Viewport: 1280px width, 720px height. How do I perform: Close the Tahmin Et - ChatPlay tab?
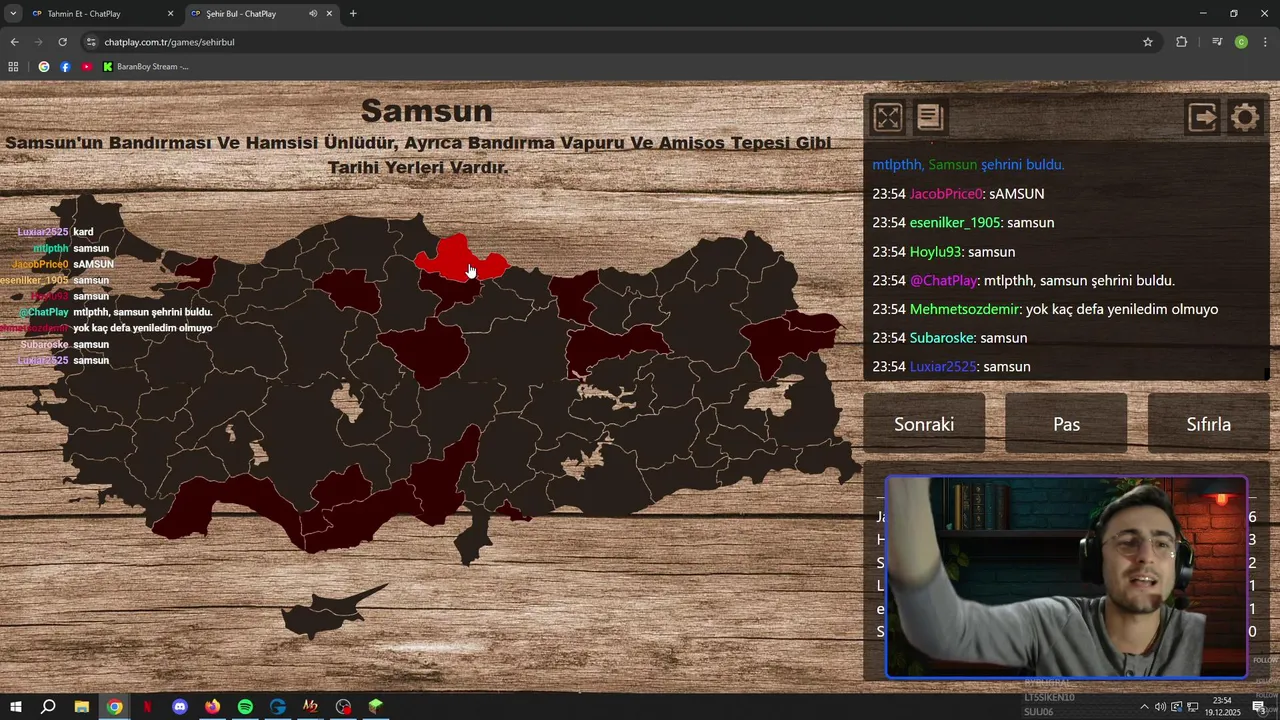[170, 14]
